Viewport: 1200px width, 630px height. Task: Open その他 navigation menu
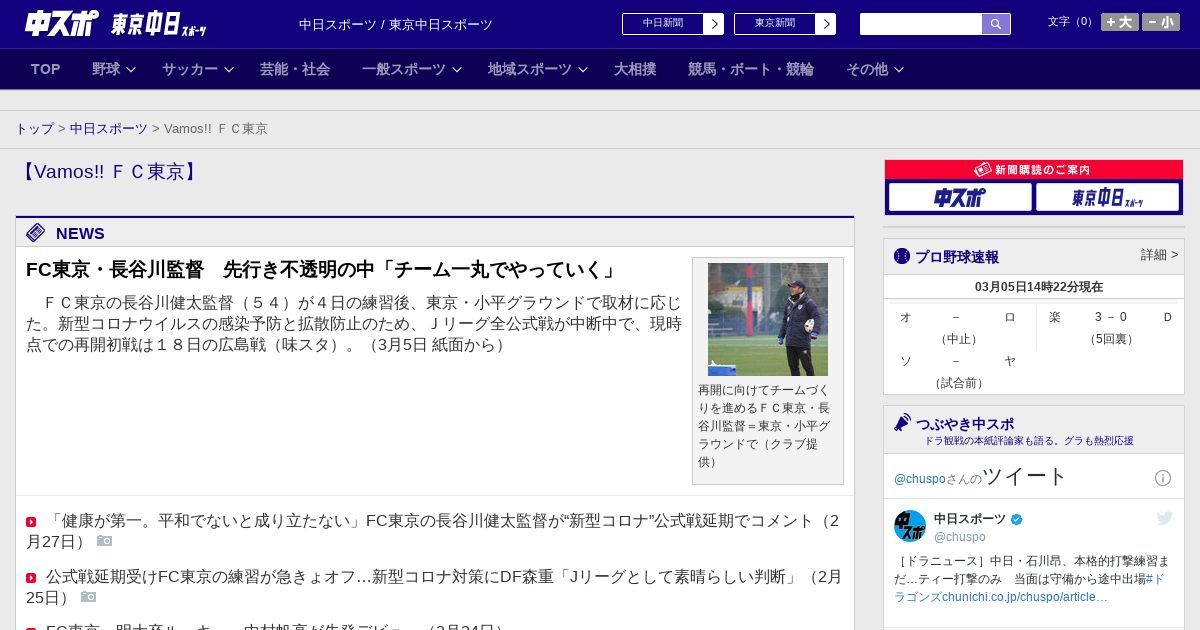(867, 69)
